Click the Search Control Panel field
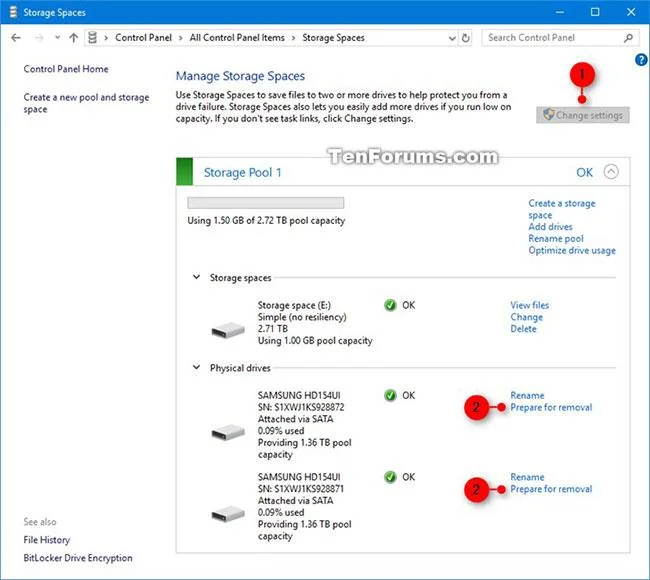Screen dimensions: 650x580 pyautogui.click(x=560, y=38)
